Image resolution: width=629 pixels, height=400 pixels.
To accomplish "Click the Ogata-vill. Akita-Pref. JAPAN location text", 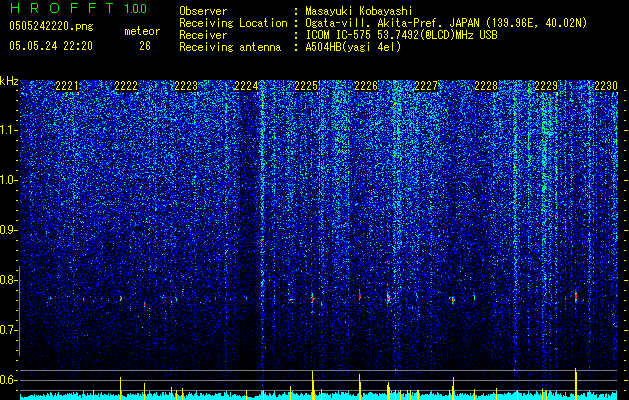I will click(x=446, y=23).
